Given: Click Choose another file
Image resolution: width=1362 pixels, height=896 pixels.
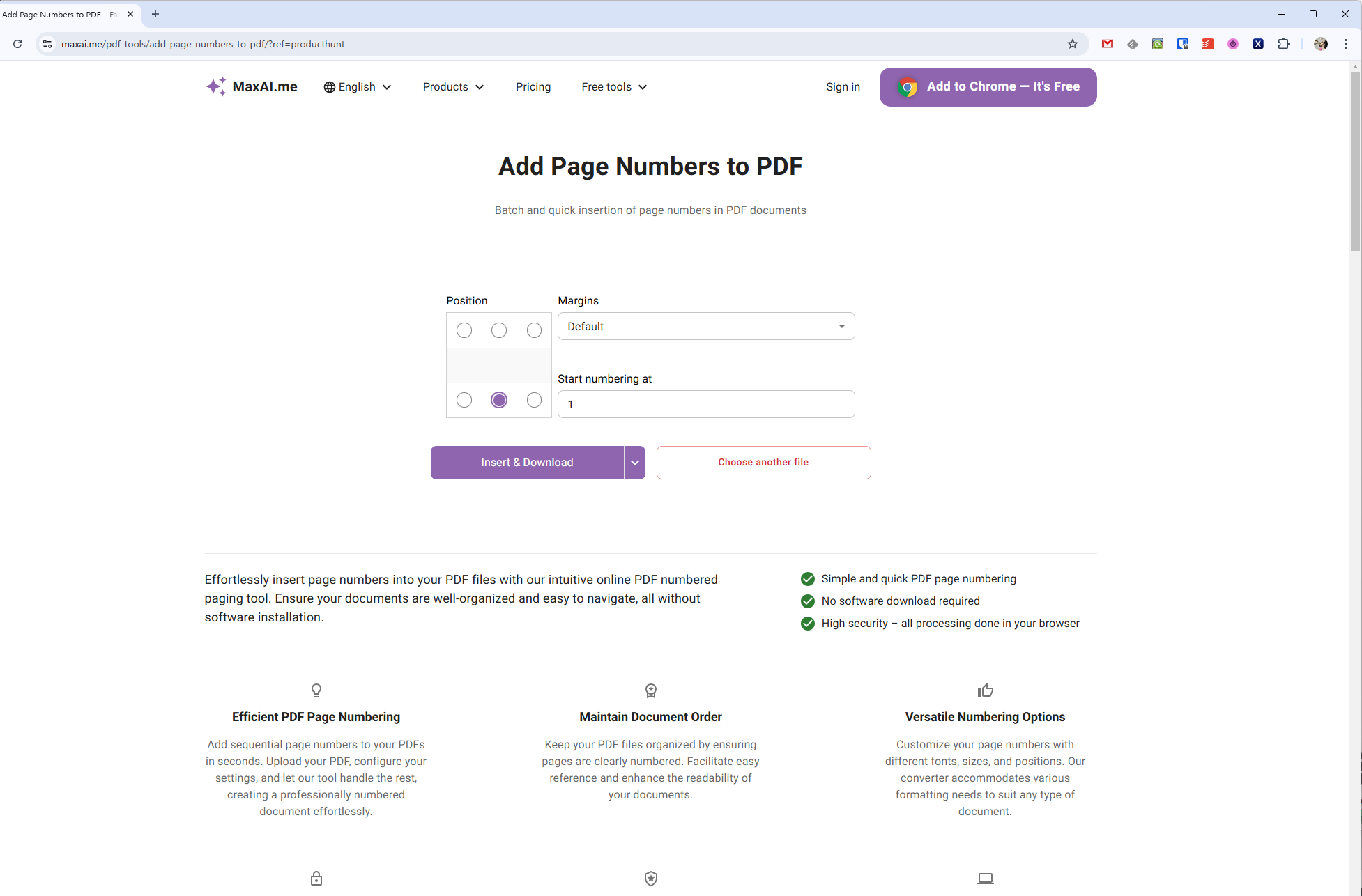Looking at the screenshot, I should 763,463.
